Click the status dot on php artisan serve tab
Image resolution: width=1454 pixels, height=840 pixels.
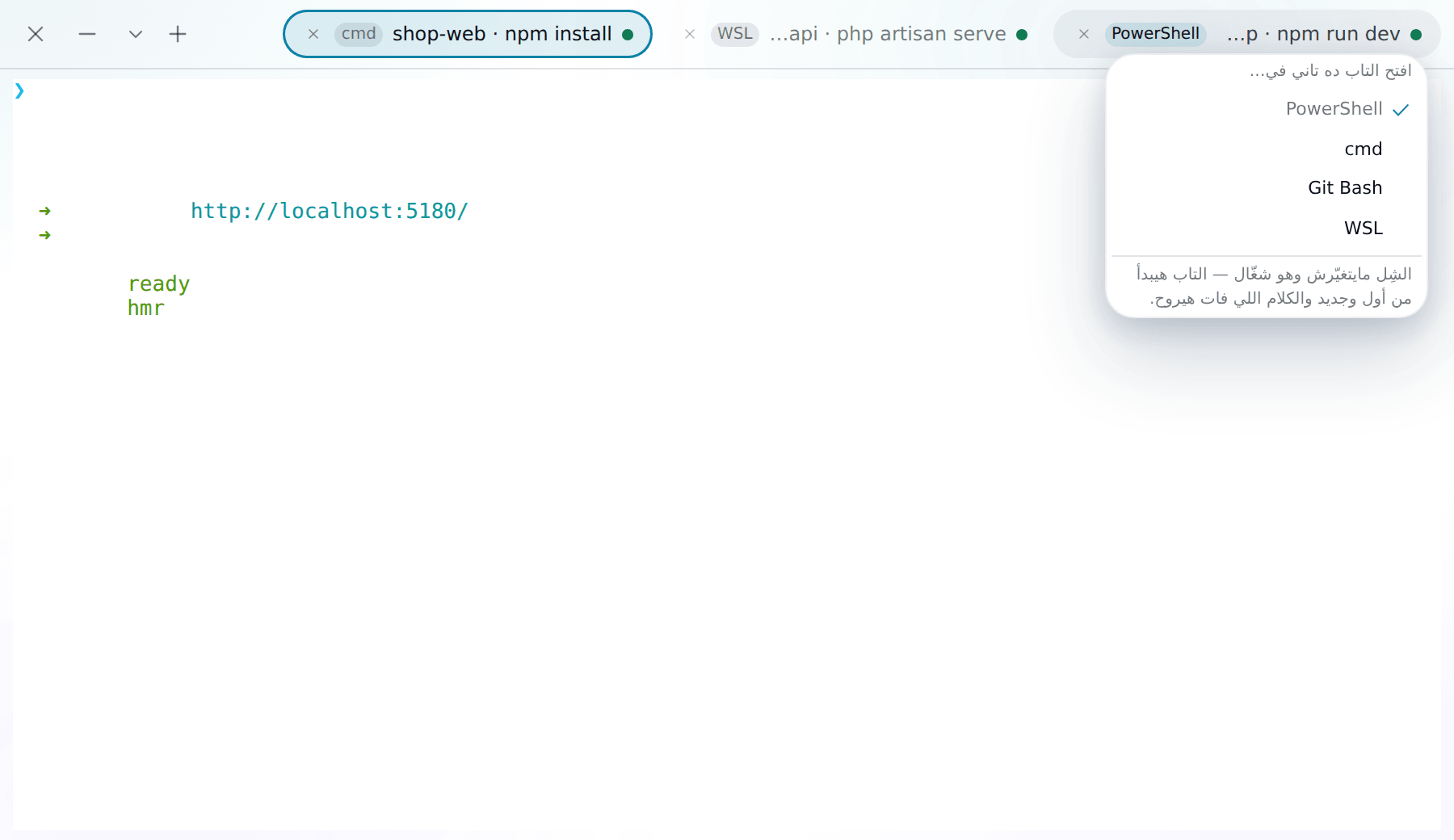[x=1022, y=35]
